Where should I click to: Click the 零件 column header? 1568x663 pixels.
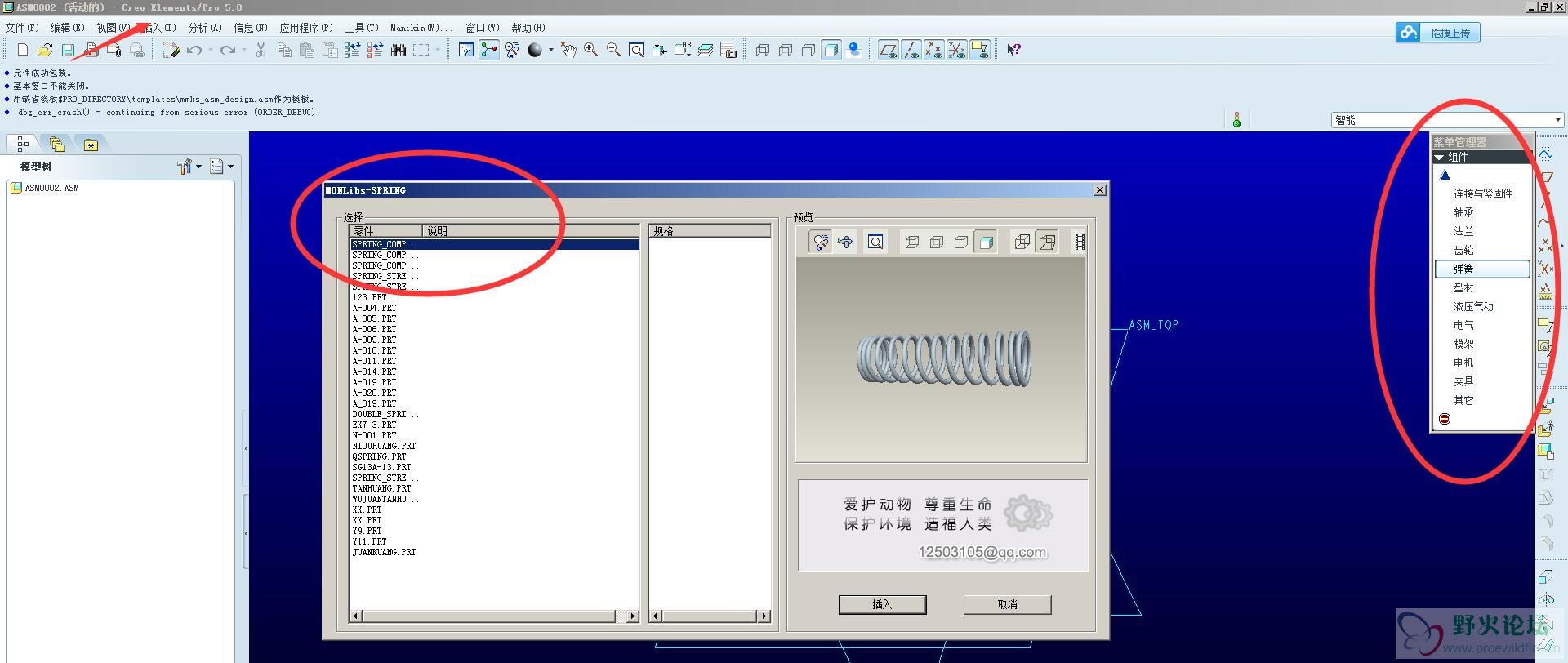(385, 231)
